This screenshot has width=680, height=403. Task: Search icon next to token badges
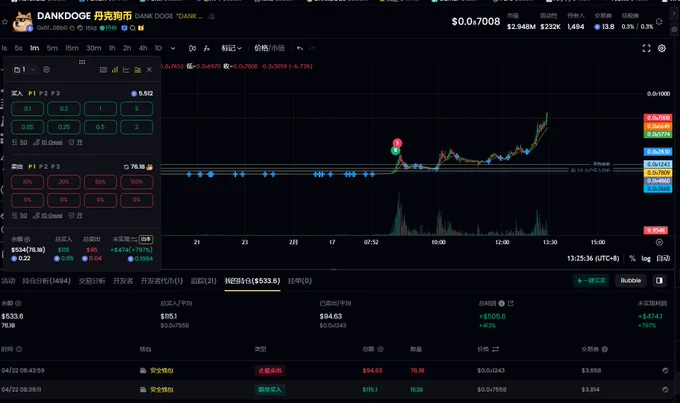pos(133,28)
